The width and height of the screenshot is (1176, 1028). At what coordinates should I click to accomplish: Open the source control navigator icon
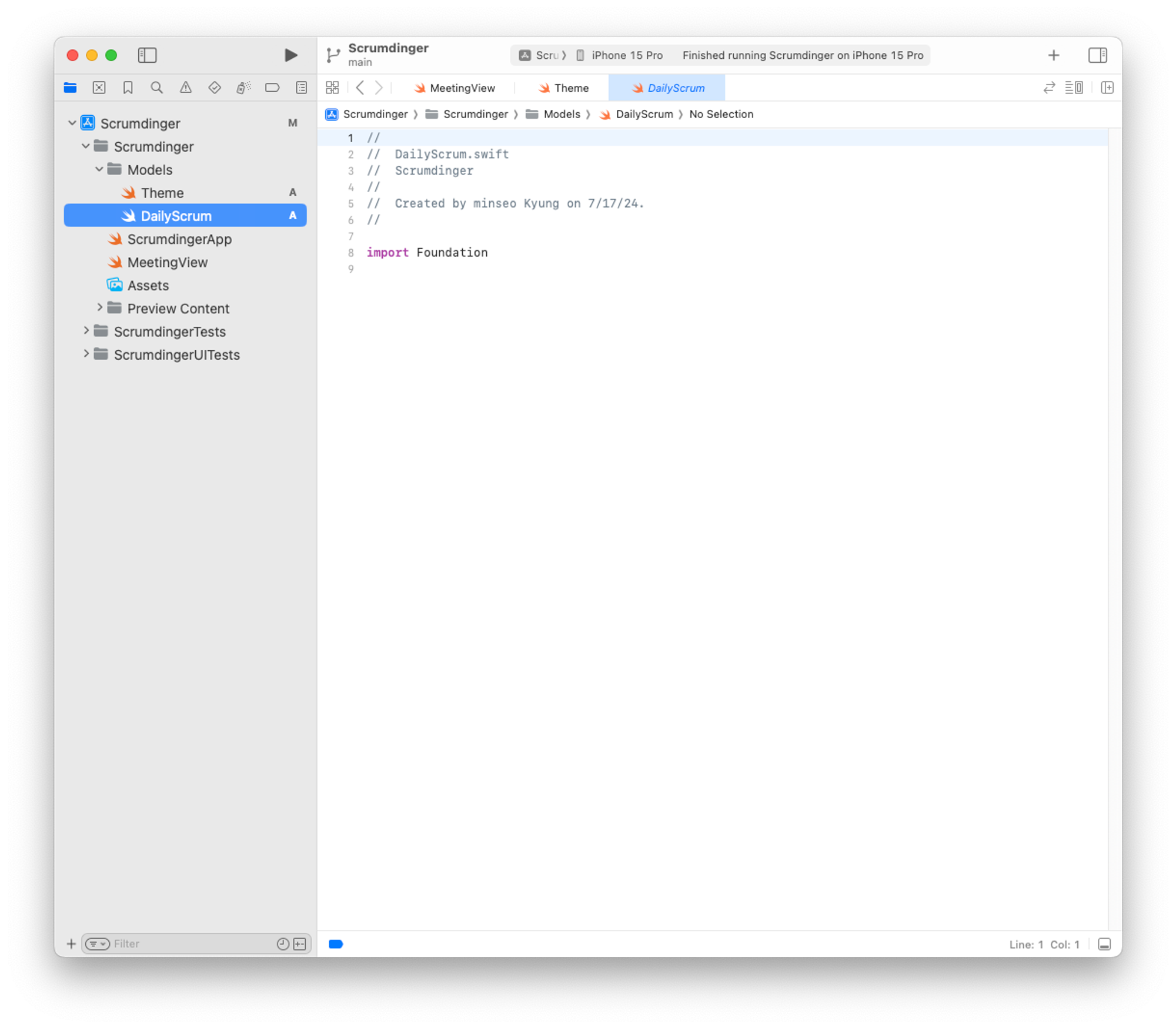[x=99, y=88]
